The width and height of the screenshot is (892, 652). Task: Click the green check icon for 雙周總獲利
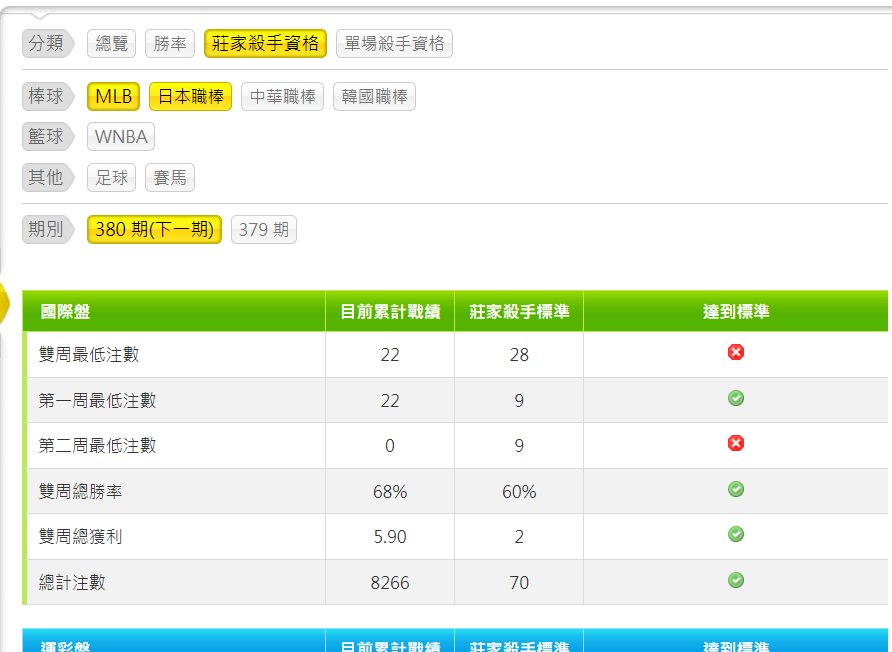[736, 535]
